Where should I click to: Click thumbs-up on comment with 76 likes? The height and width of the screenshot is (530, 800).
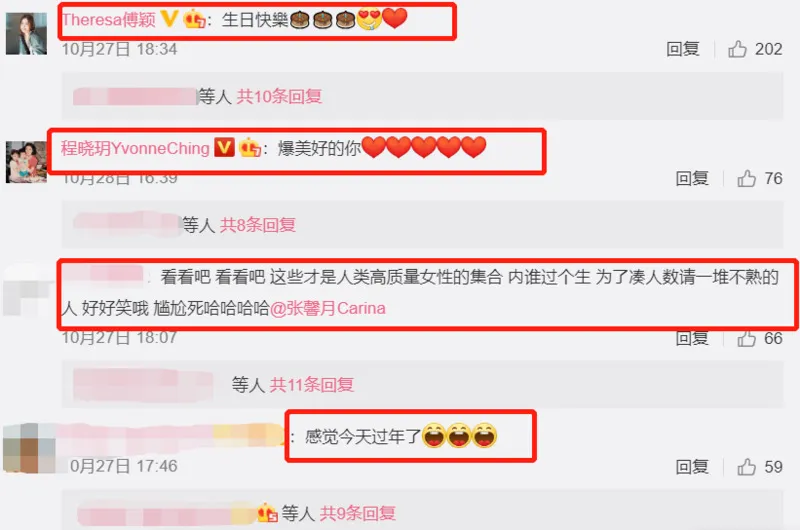coord(746,179)
